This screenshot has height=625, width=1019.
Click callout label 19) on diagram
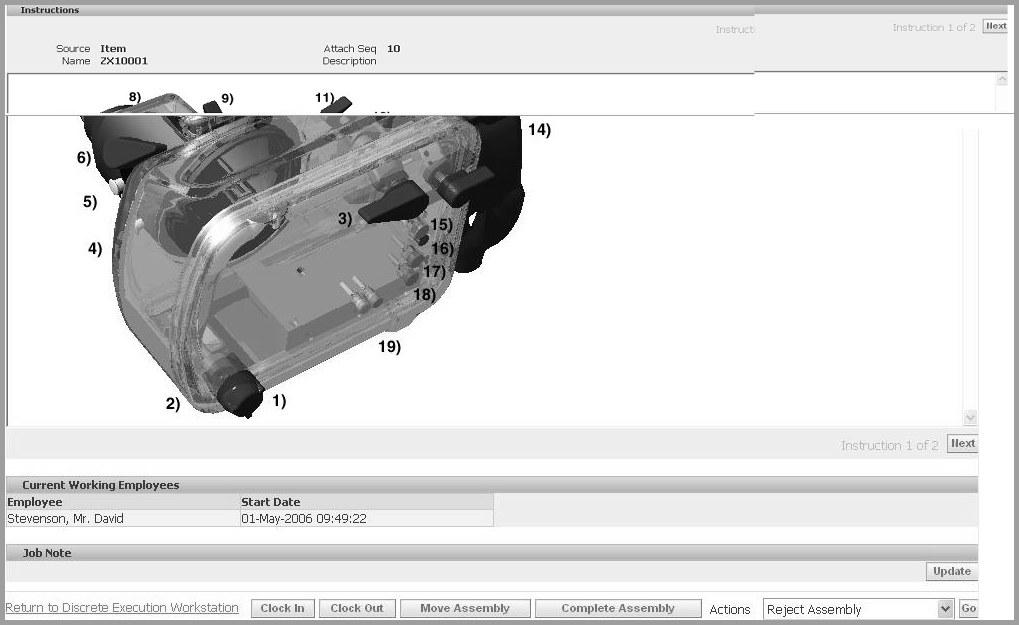tap(389, 346)
